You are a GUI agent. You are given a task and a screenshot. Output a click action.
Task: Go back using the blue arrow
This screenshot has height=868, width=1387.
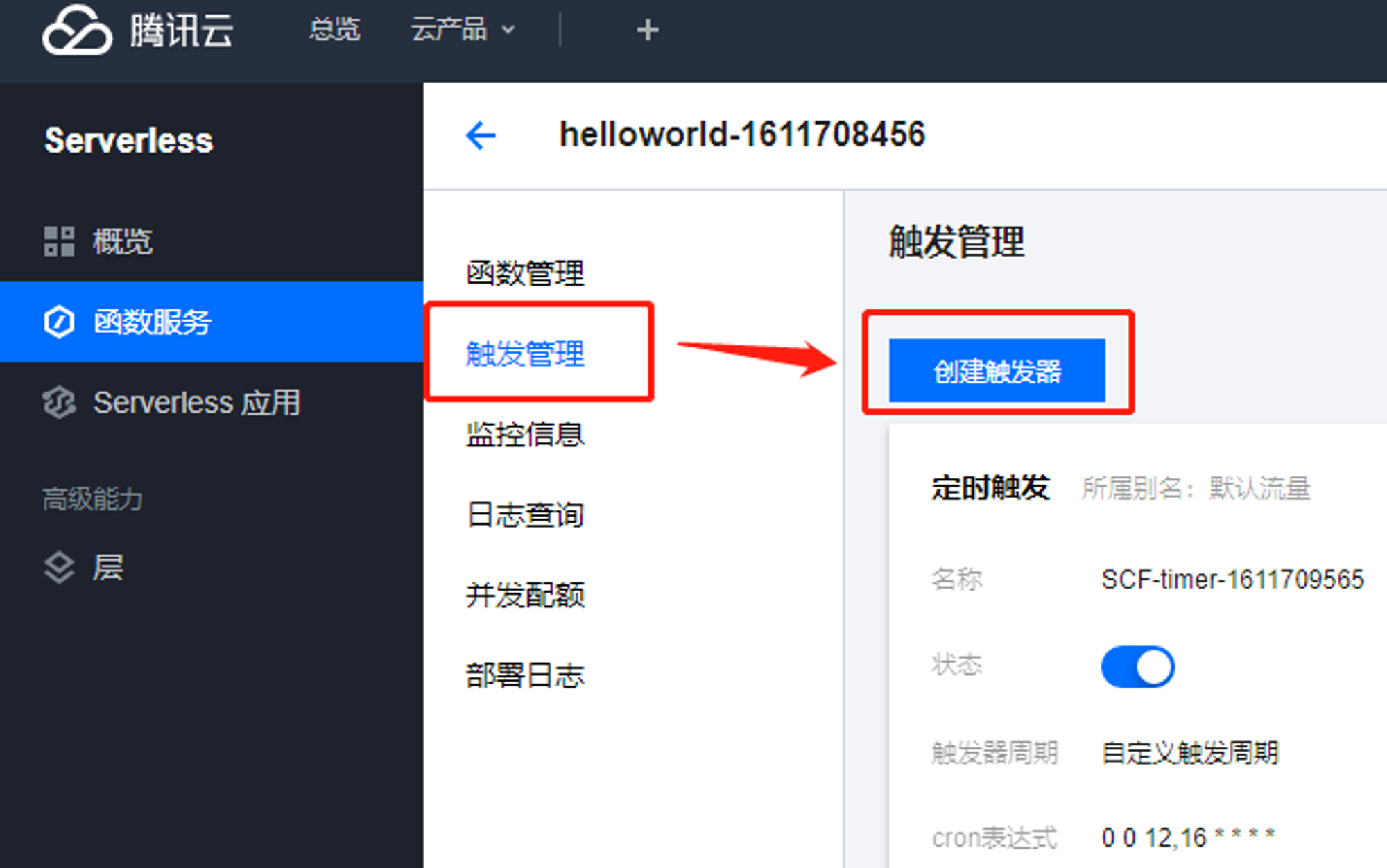pyautogui.click(x=481, y=135)
